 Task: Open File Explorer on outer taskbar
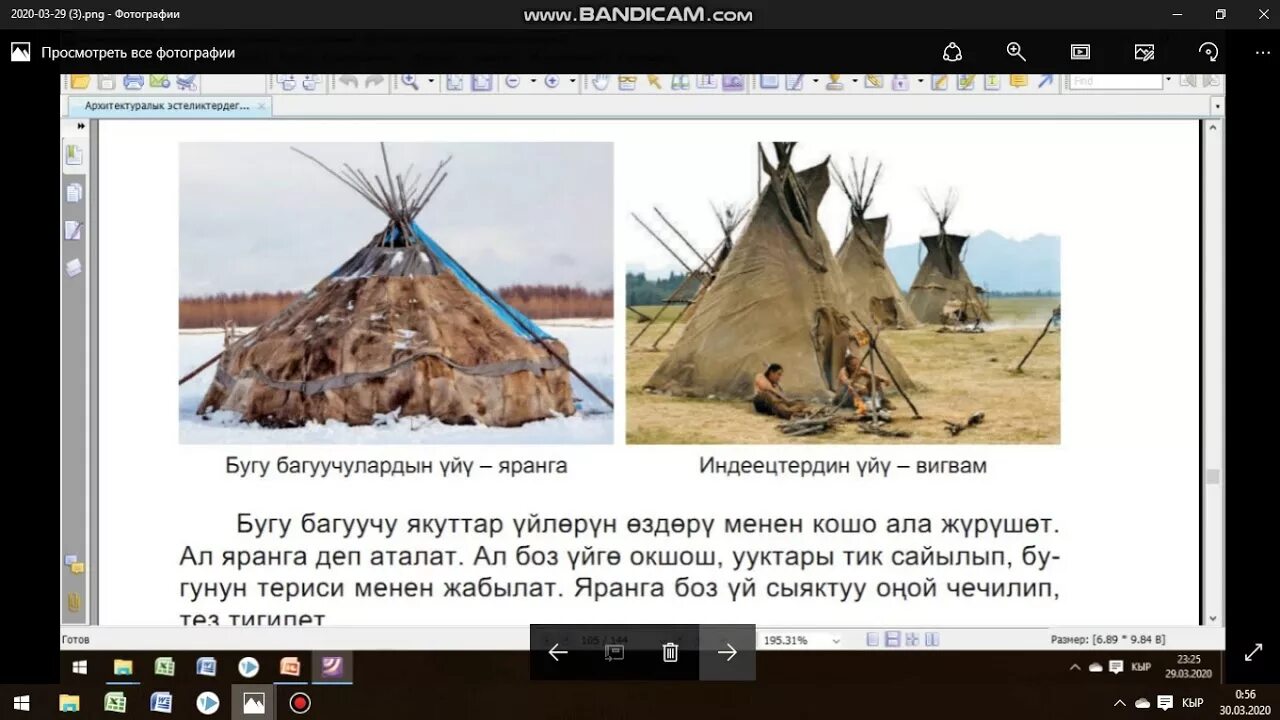click(x=69, y=702)
